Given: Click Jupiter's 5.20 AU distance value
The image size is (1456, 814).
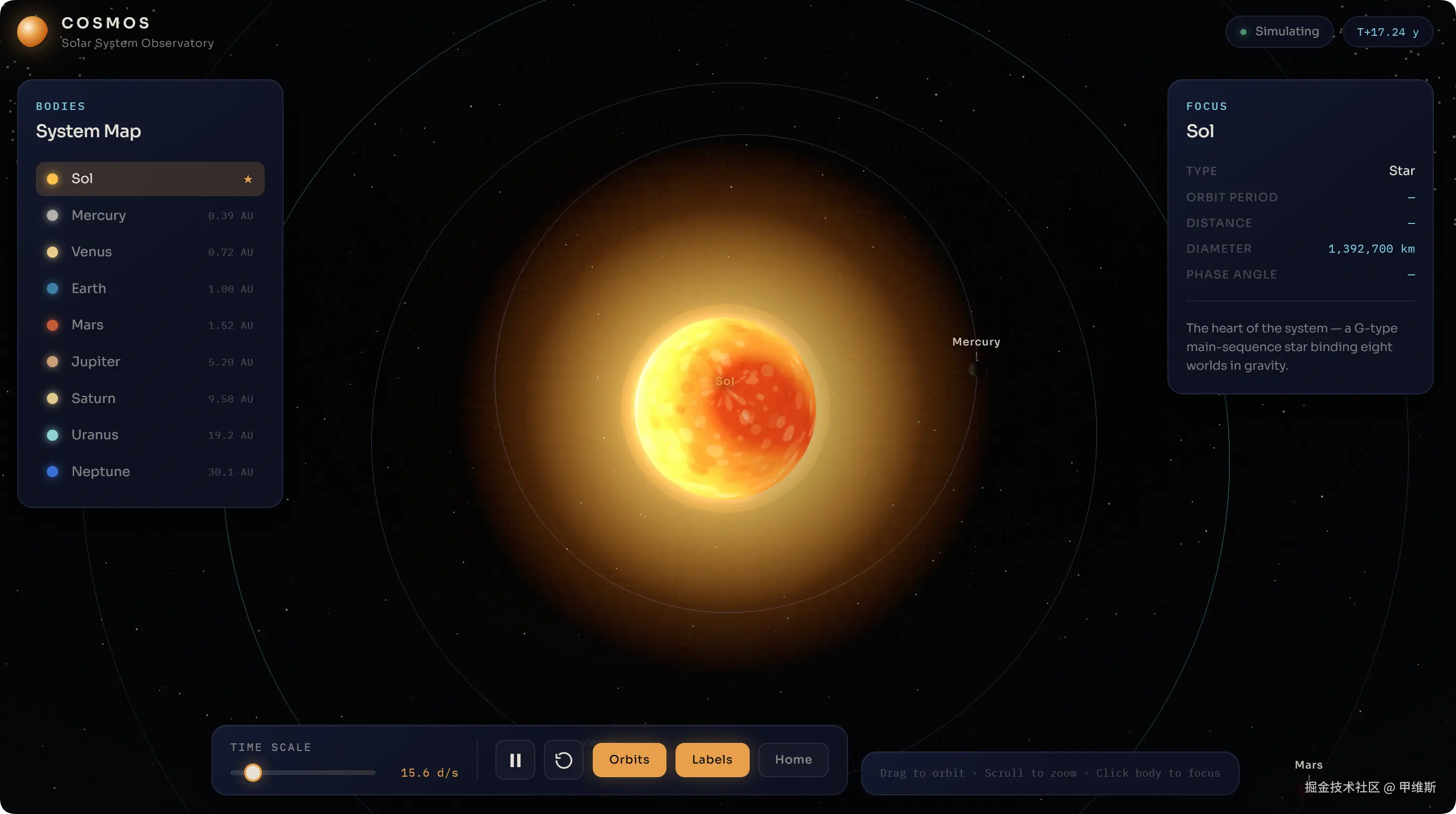Looking at the screenshot, I should [230, 363].
